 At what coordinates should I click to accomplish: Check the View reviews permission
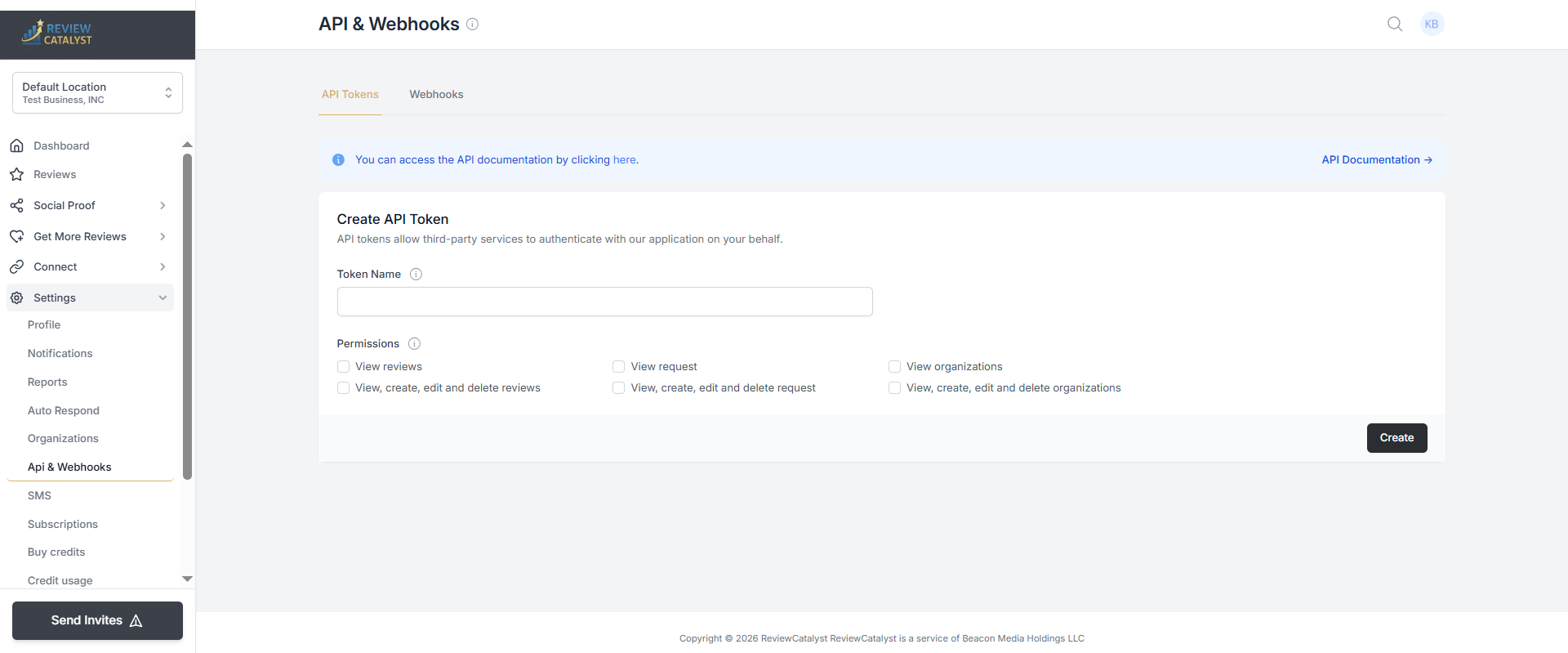pyautogui.click(x=344, y=367)
